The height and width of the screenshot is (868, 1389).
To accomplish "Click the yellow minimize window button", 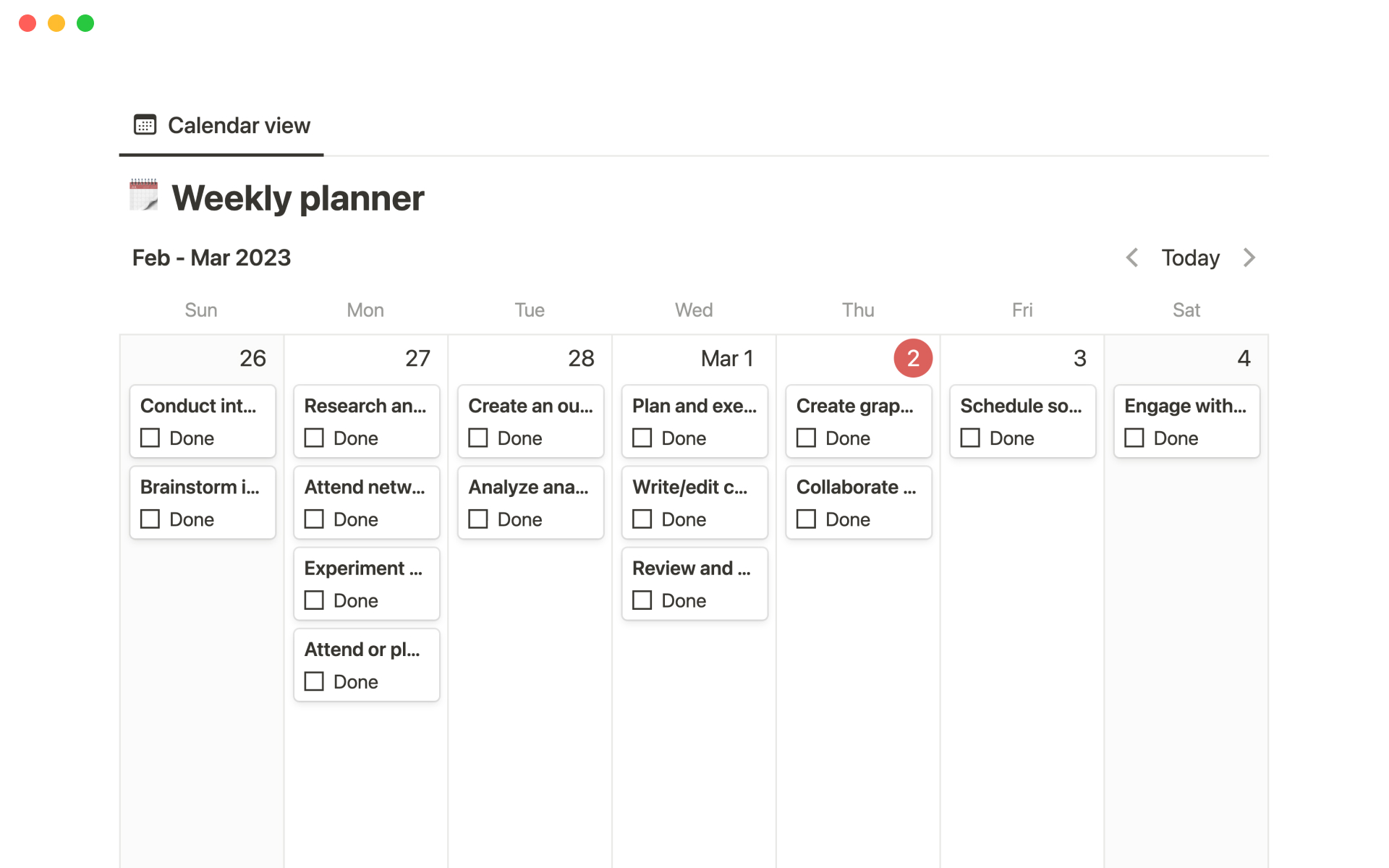I will tap(56, 23).
